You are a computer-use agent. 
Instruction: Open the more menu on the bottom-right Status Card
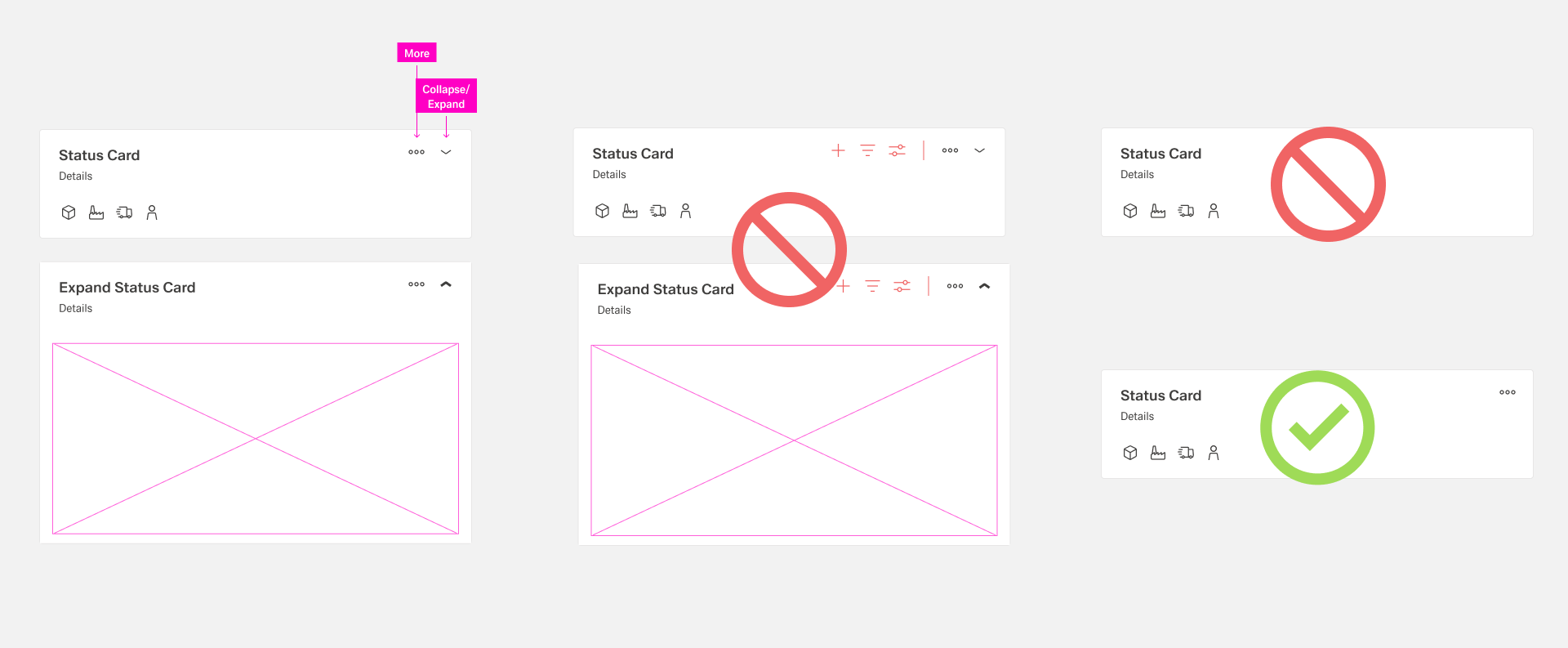1507,392
